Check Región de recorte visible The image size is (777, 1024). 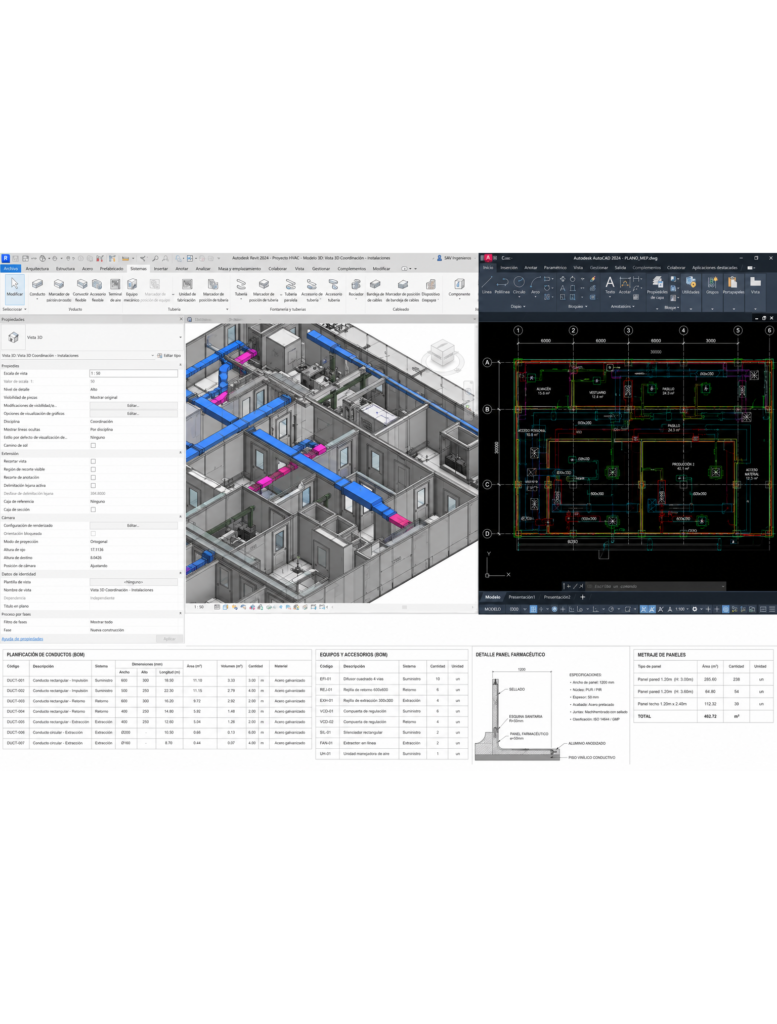click(93, 470)
